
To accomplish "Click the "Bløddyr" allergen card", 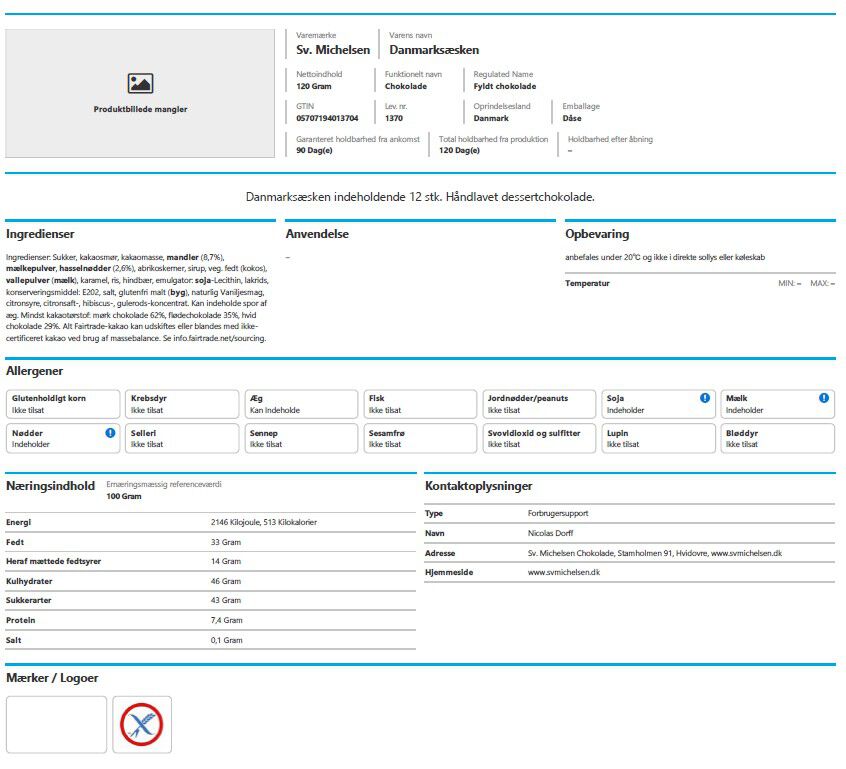I will (x=777, y=439).
